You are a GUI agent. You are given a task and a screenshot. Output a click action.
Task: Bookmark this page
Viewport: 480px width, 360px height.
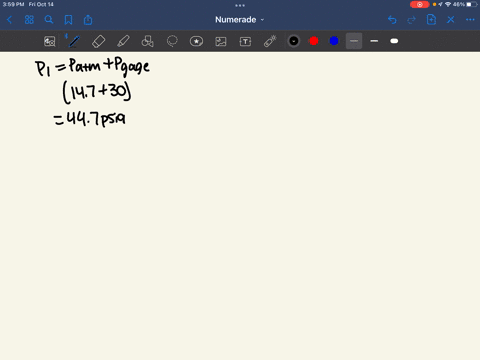(x=68, y=20)
